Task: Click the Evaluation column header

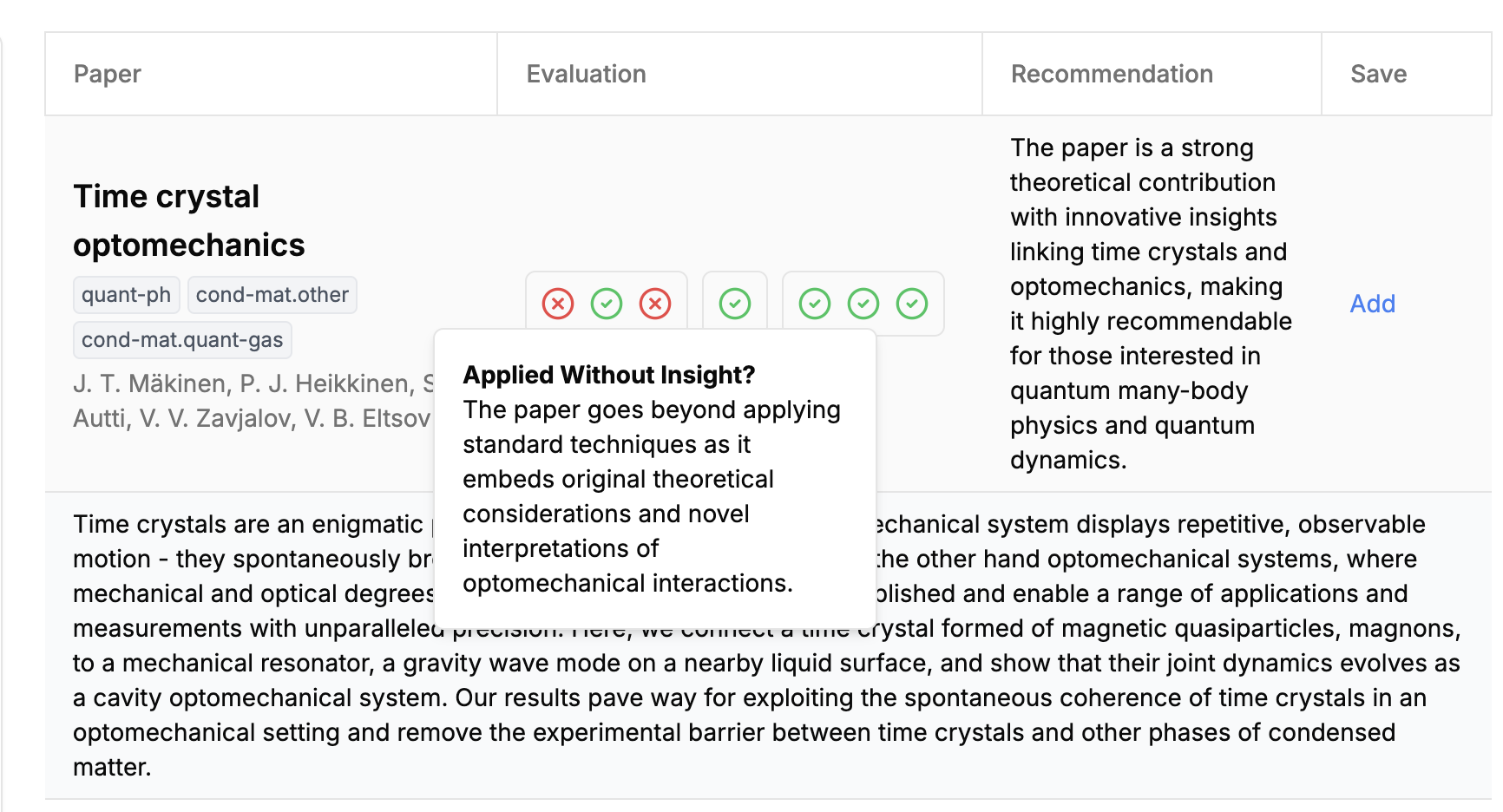Action: point(587,74)
